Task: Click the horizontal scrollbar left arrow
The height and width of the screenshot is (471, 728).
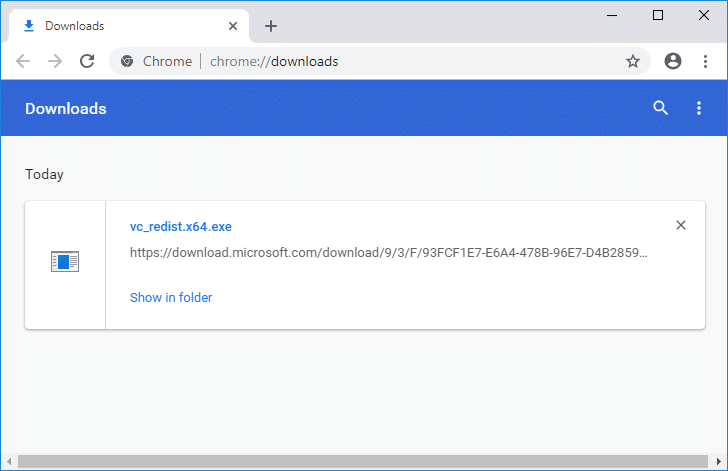Action: tap(9, 462)
